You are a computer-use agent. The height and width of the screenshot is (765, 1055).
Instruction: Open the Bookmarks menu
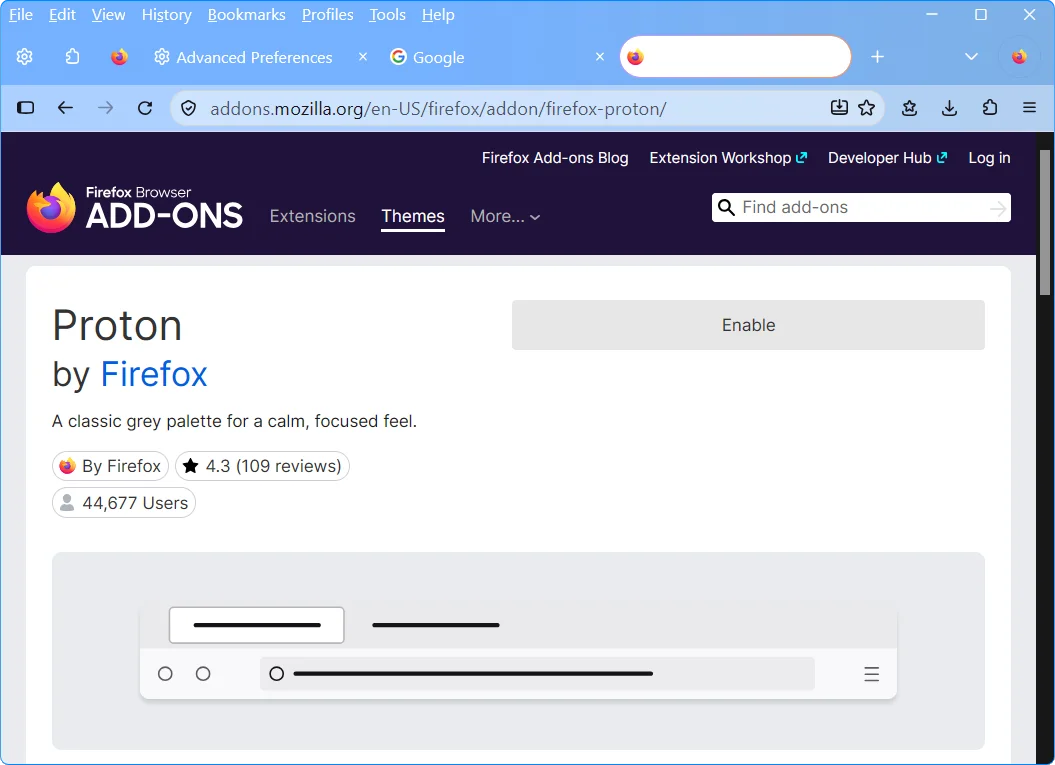point(246,15)
